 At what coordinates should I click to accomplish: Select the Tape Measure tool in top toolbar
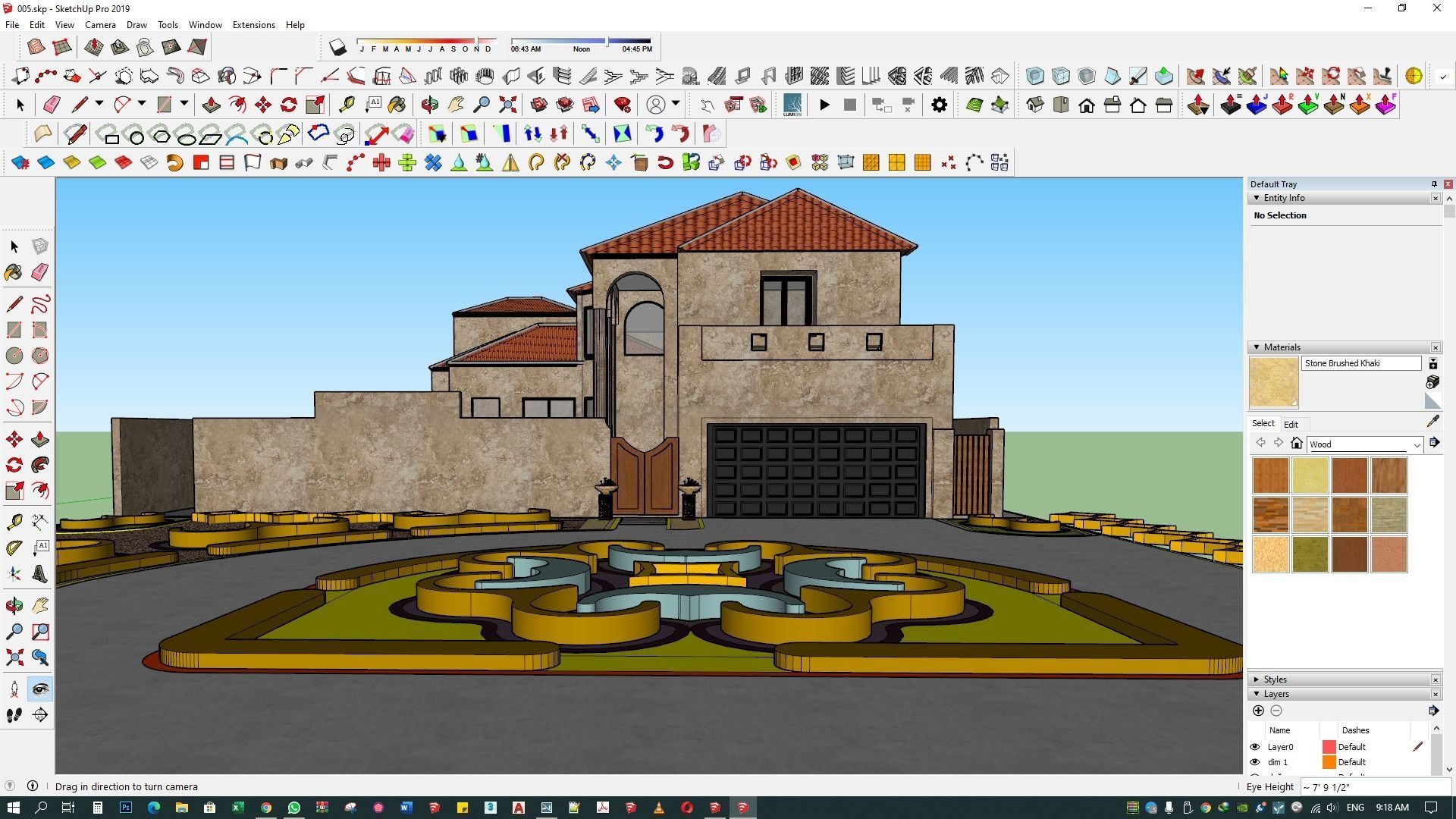click(x=347, y=105)
